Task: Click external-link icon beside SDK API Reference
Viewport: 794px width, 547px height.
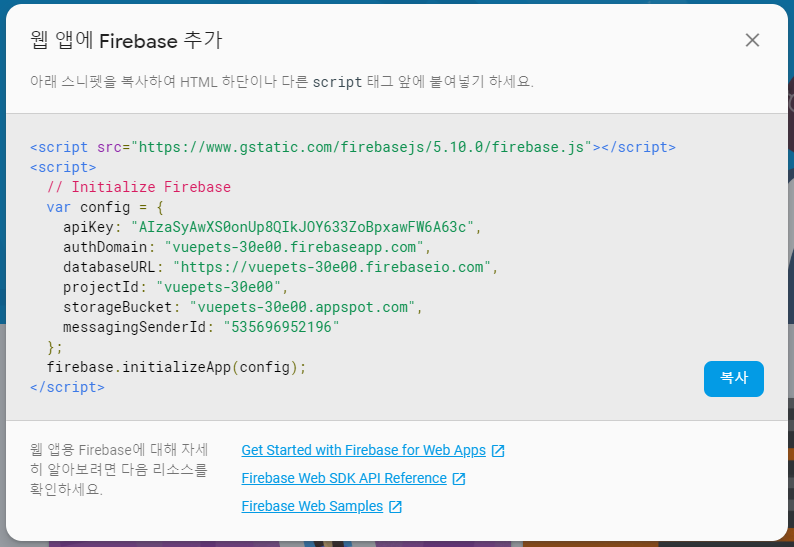Action: pyautogui.click(x=459, y=479)
